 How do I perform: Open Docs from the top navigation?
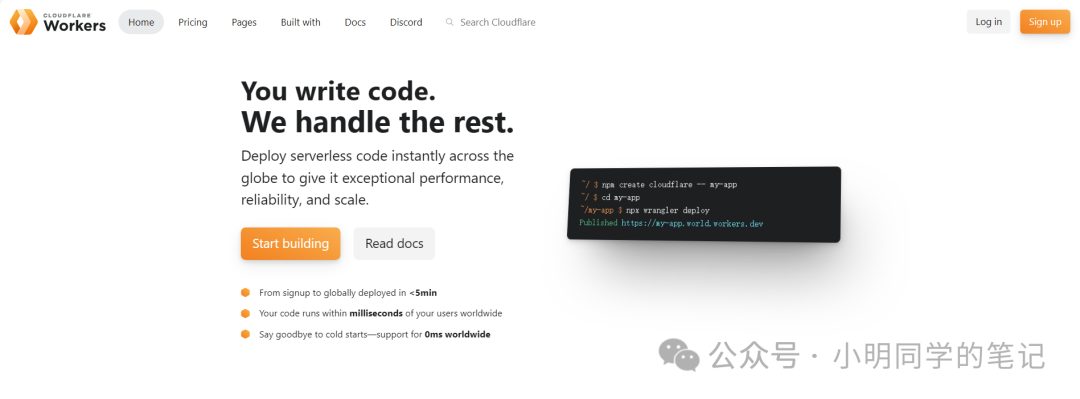(x=355, y=22)
